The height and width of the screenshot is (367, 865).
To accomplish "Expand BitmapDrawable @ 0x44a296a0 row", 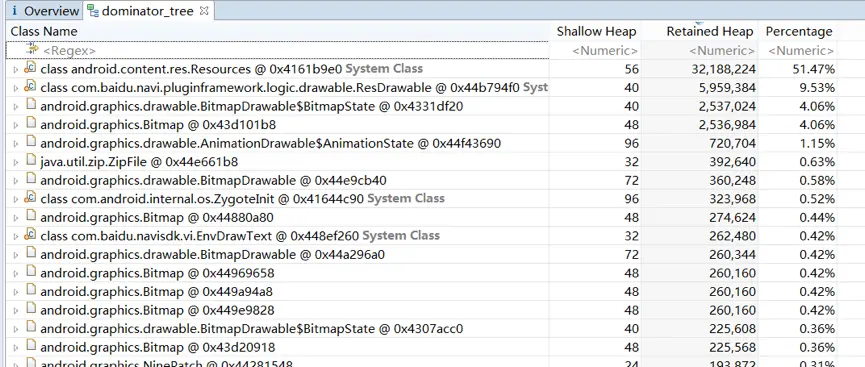I will 15,256.
